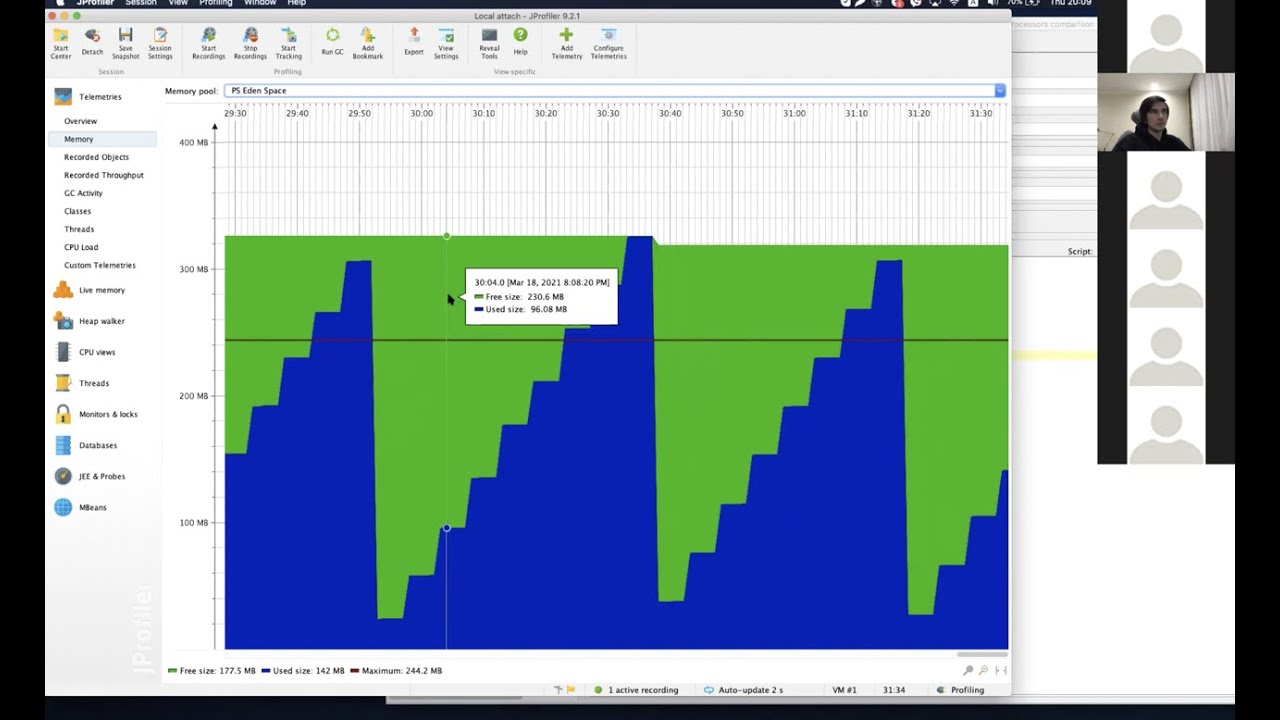
Task: Click the Help toolbar icon
Action: 520,41
